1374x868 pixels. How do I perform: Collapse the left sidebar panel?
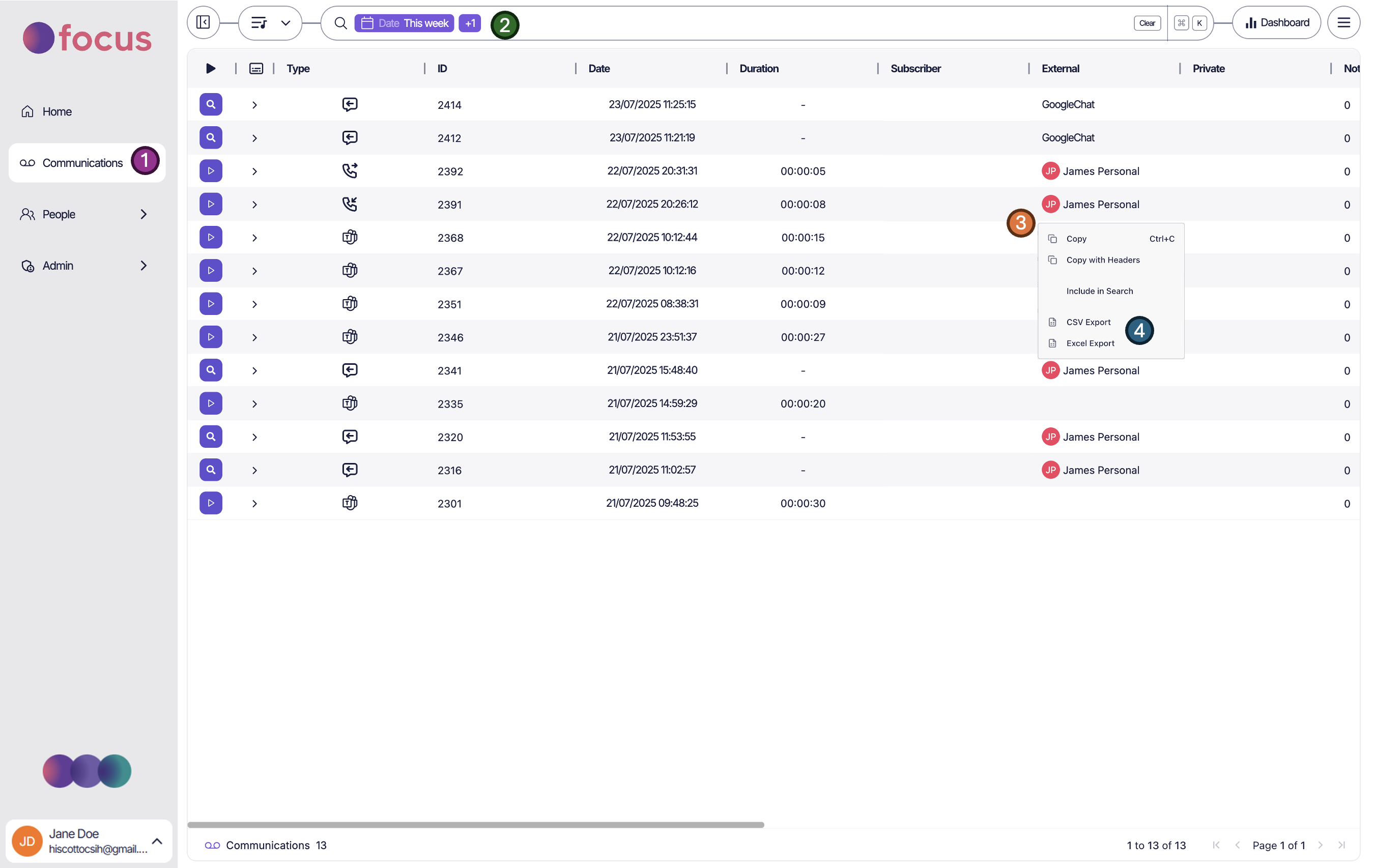coord(203,22)
